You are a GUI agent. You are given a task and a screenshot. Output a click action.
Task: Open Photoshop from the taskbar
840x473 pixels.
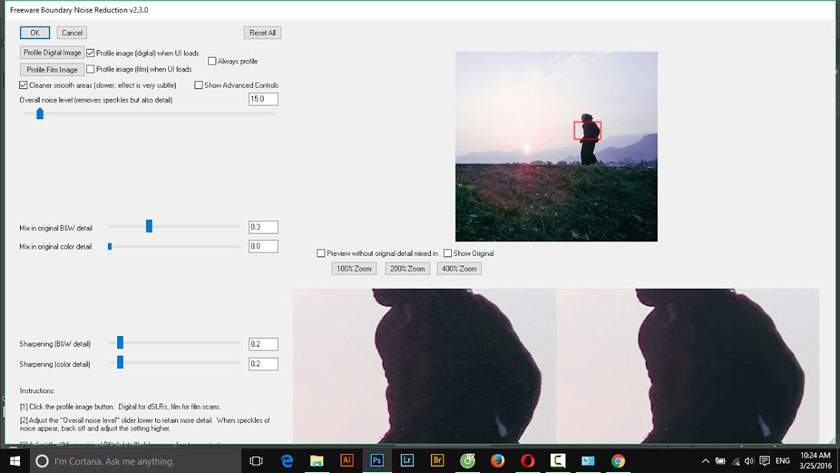click(x=377, y=461)
